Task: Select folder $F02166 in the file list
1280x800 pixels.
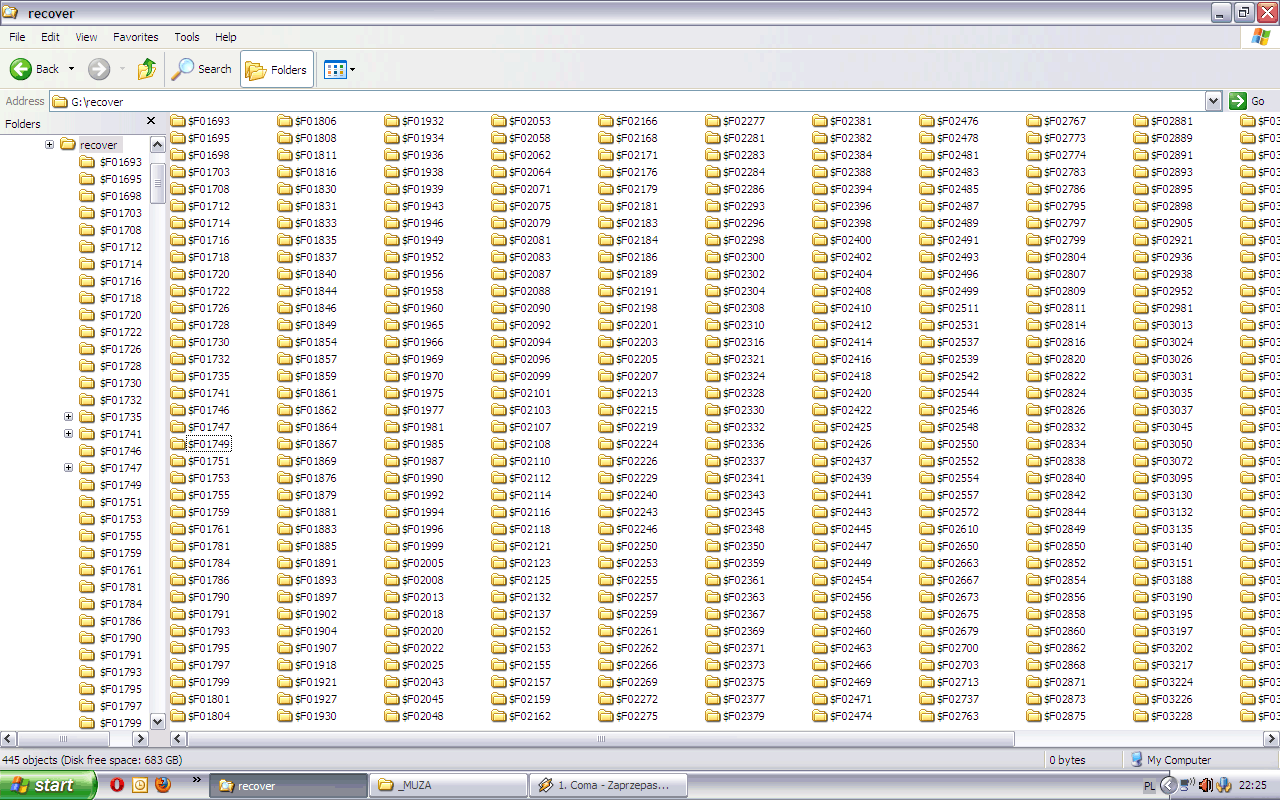Action: 627,121
